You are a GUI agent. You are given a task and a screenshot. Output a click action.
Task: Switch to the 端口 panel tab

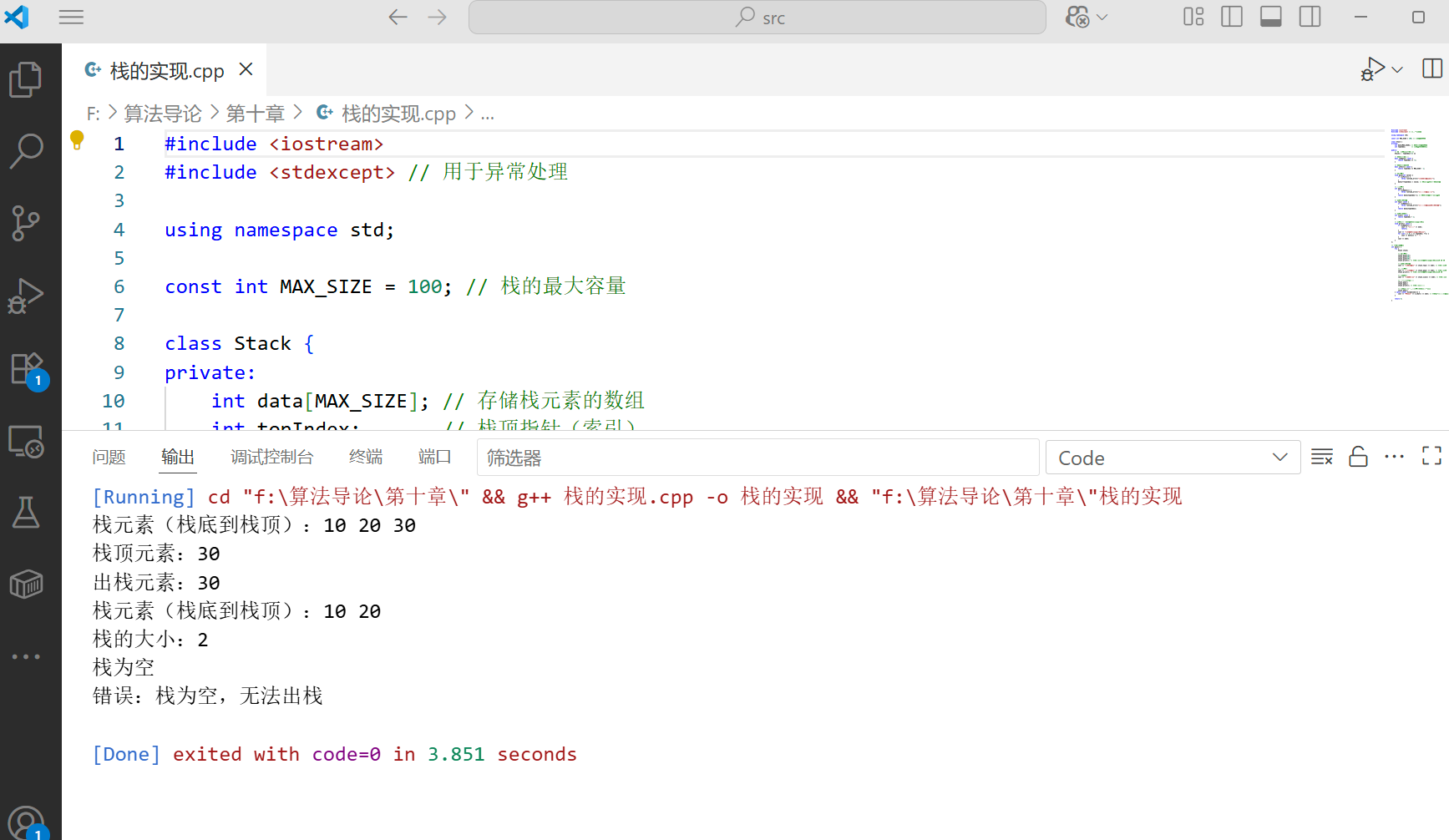(434, 458)
